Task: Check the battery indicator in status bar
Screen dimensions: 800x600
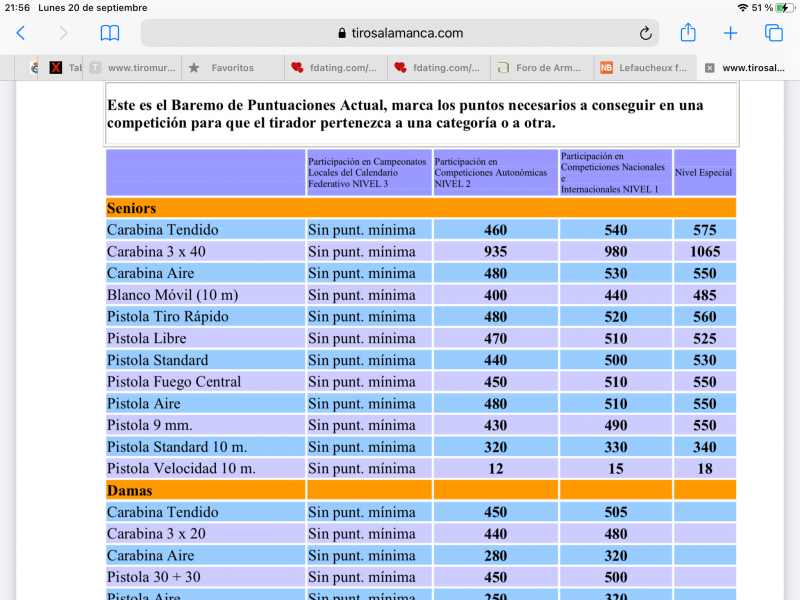Action: [783, 7]
